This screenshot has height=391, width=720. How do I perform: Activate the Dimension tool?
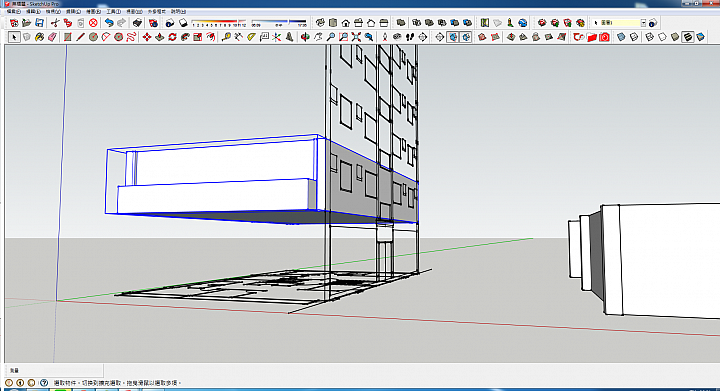click(238, 37)
